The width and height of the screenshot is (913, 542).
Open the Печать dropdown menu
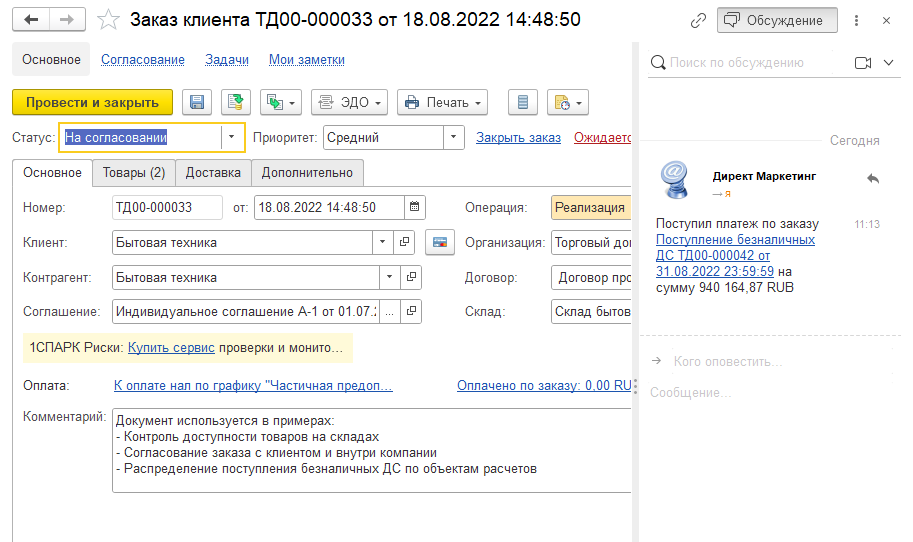442,102
